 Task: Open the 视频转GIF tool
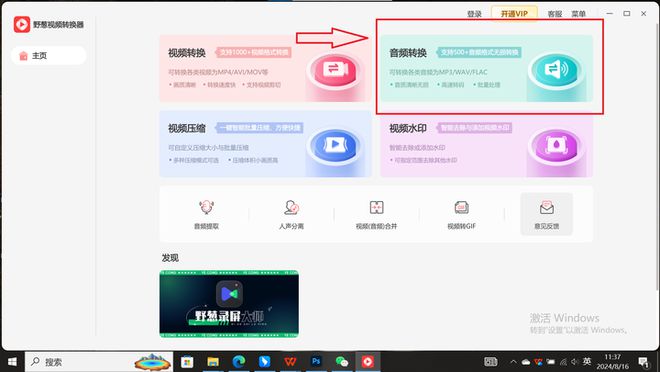click(x=461, y=215)
